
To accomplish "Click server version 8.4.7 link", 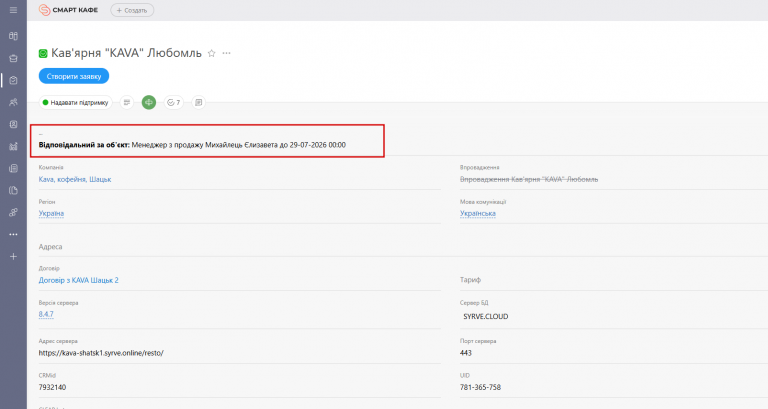I will pos(46,314).
